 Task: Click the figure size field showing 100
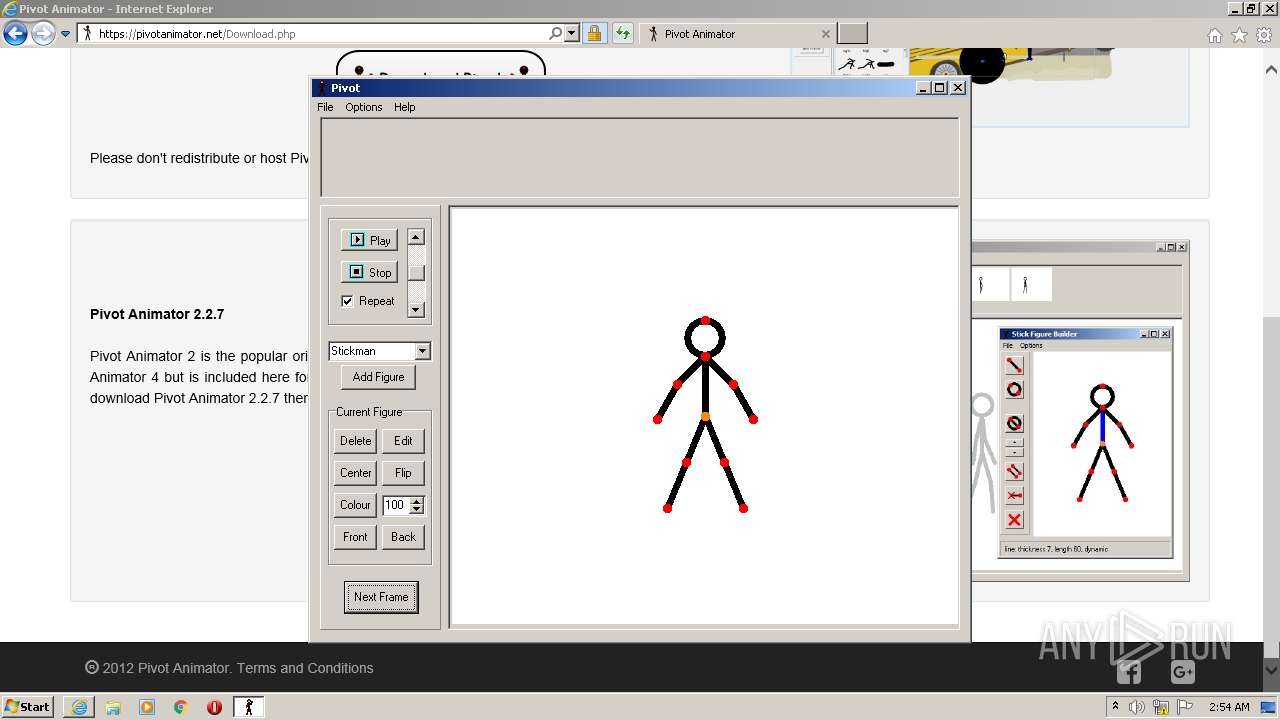(x=396, y=505)
